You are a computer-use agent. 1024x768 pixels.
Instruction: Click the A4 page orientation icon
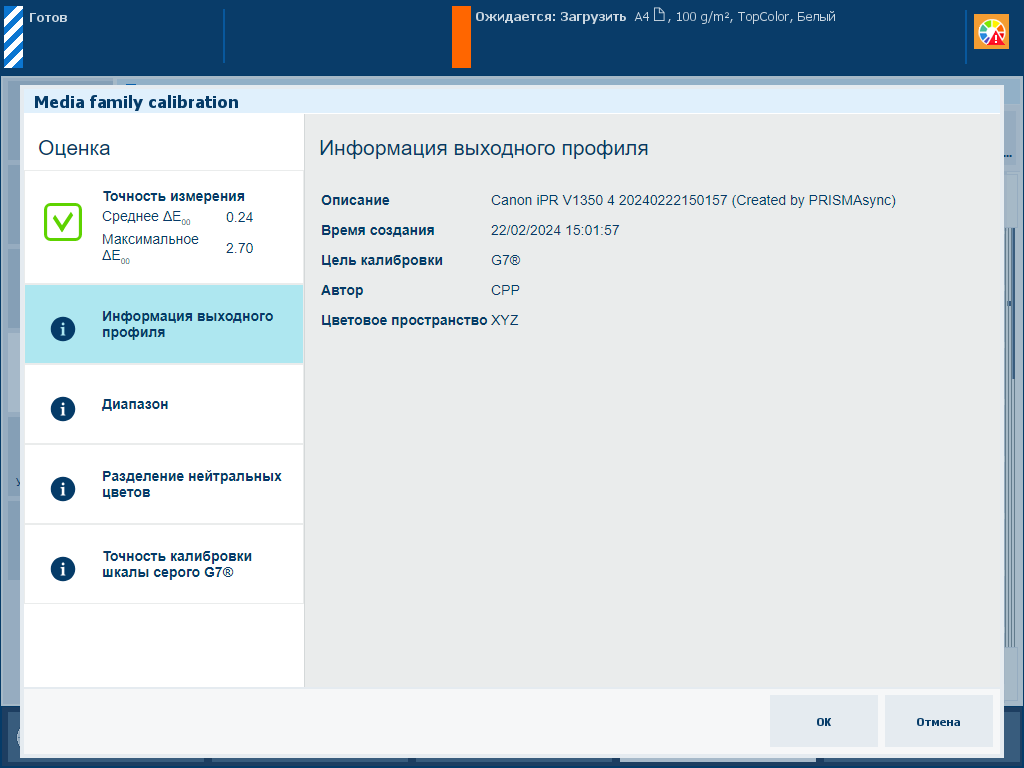tap(660, 15)
